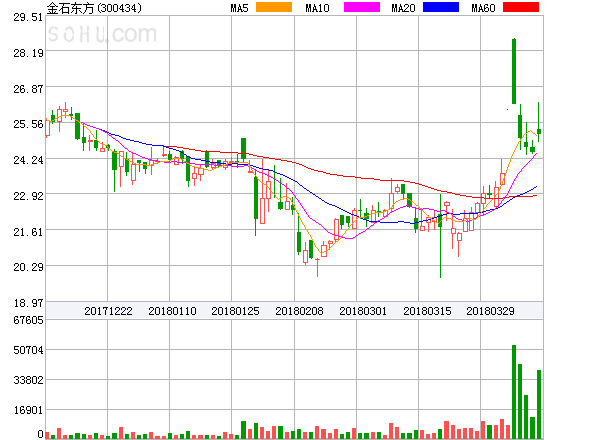
Task: Click the 20180329 date label
Action: (490, 311)
